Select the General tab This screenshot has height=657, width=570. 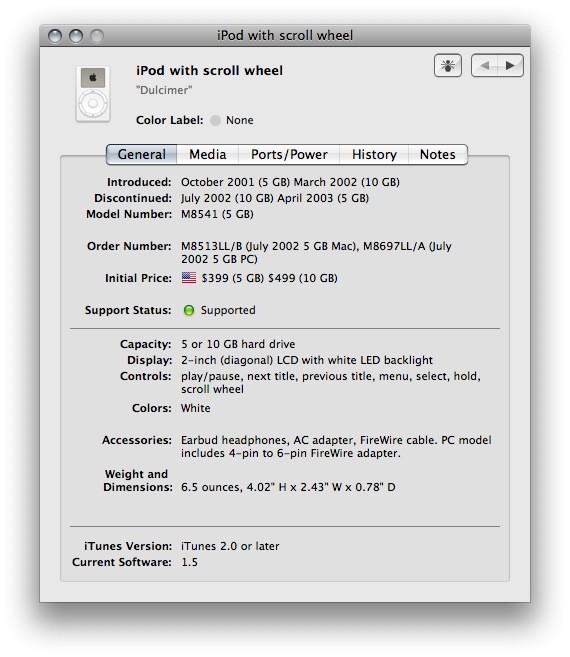142,155
